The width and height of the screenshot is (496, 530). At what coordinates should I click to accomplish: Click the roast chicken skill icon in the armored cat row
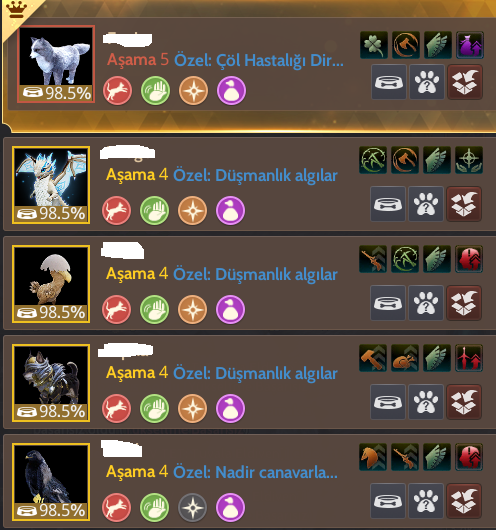coord(405,358)
